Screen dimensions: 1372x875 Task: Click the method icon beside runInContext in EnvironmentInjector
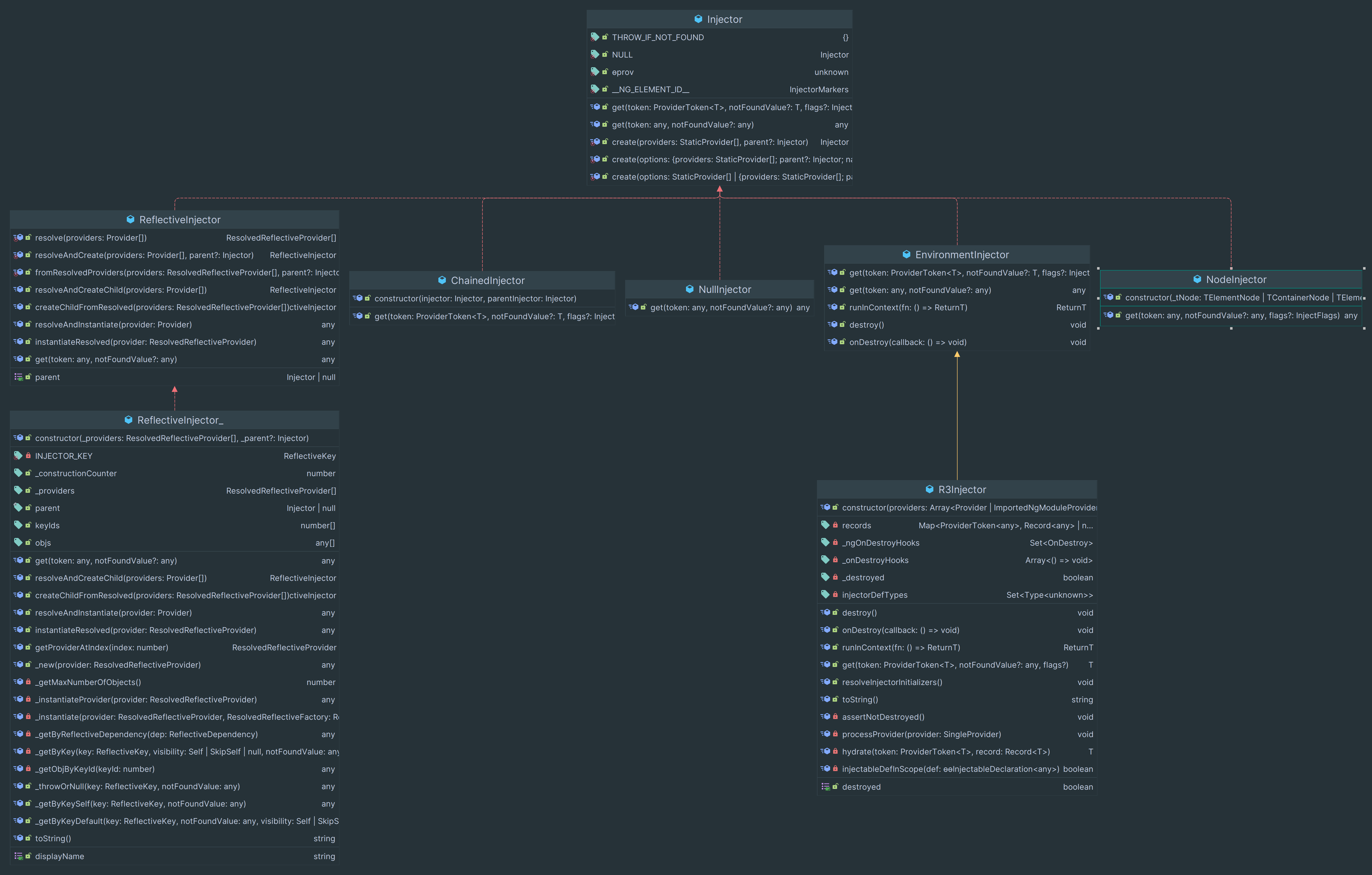click(x=832, y=308)
